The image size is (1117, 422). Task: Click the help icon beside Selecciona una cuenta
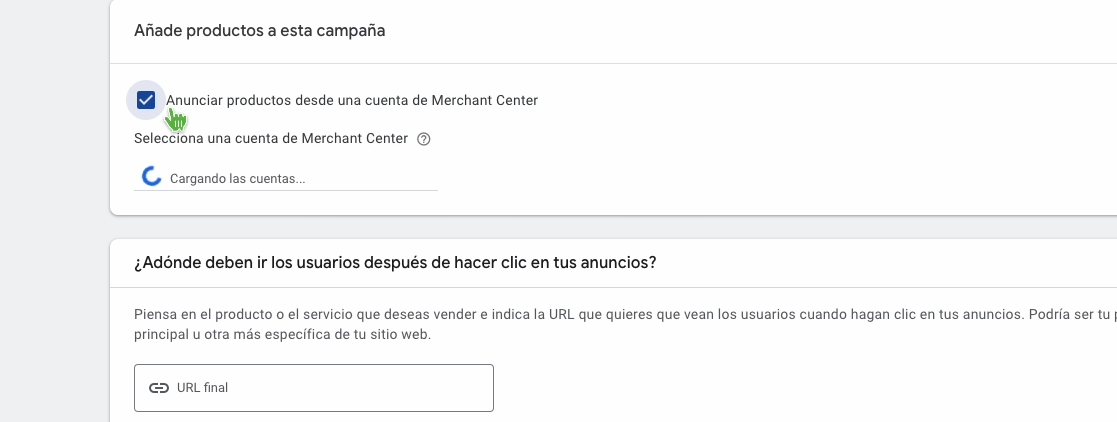pyautogui.click(x=423, y=139)
